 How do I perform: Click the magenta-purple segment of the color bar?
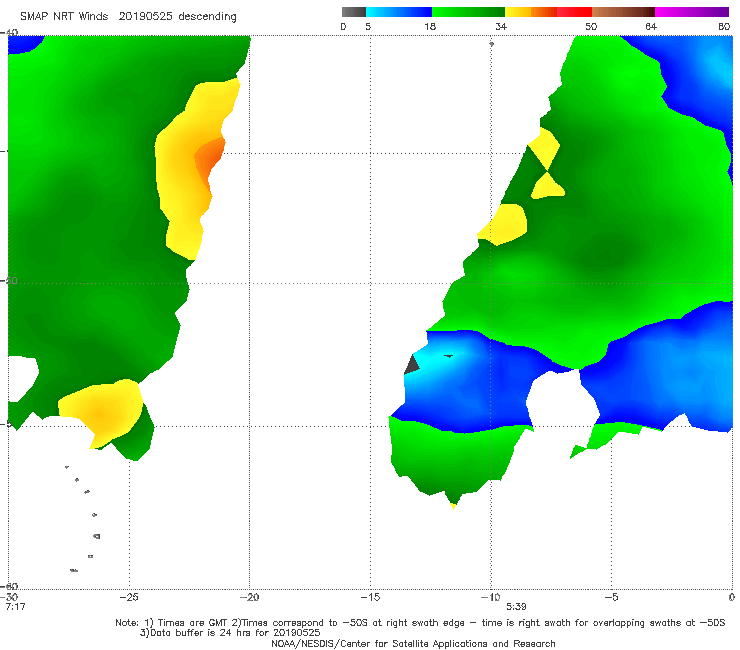click(692, 12)
